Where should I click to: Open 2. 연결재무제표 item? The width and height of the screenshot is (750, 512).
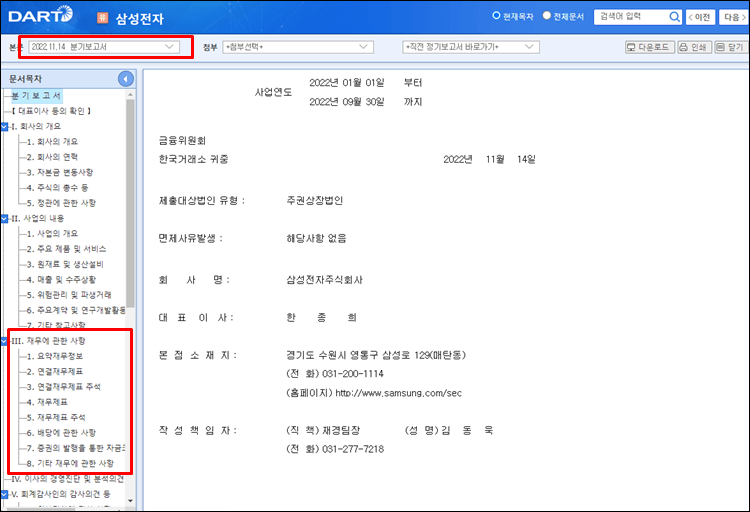tap(55, 371)
